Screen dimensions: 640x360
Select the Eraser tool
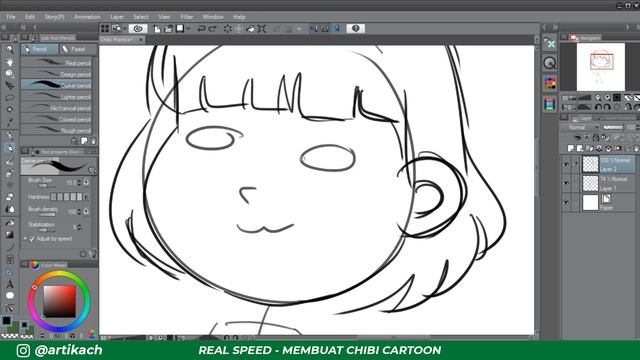10,197
